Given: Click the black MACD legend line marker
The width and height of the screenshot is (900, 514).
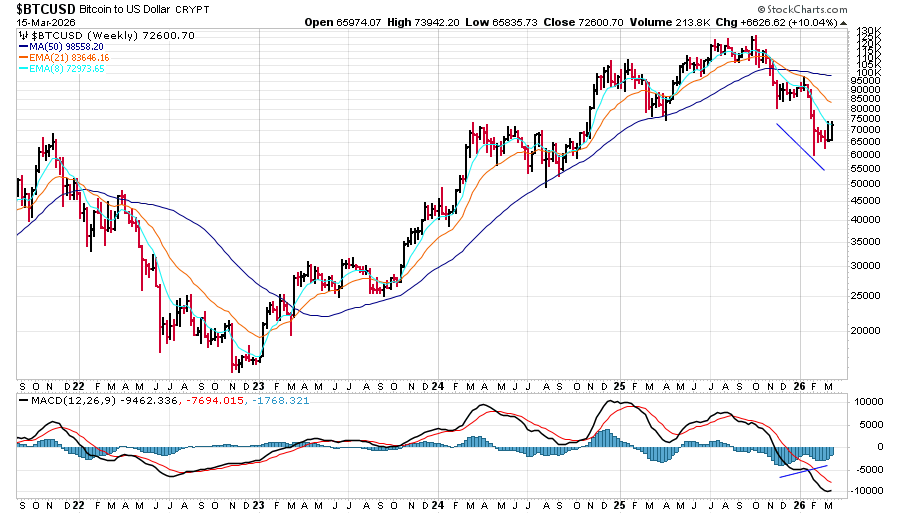Looking at the screenshot, I should tap(24, 400).
